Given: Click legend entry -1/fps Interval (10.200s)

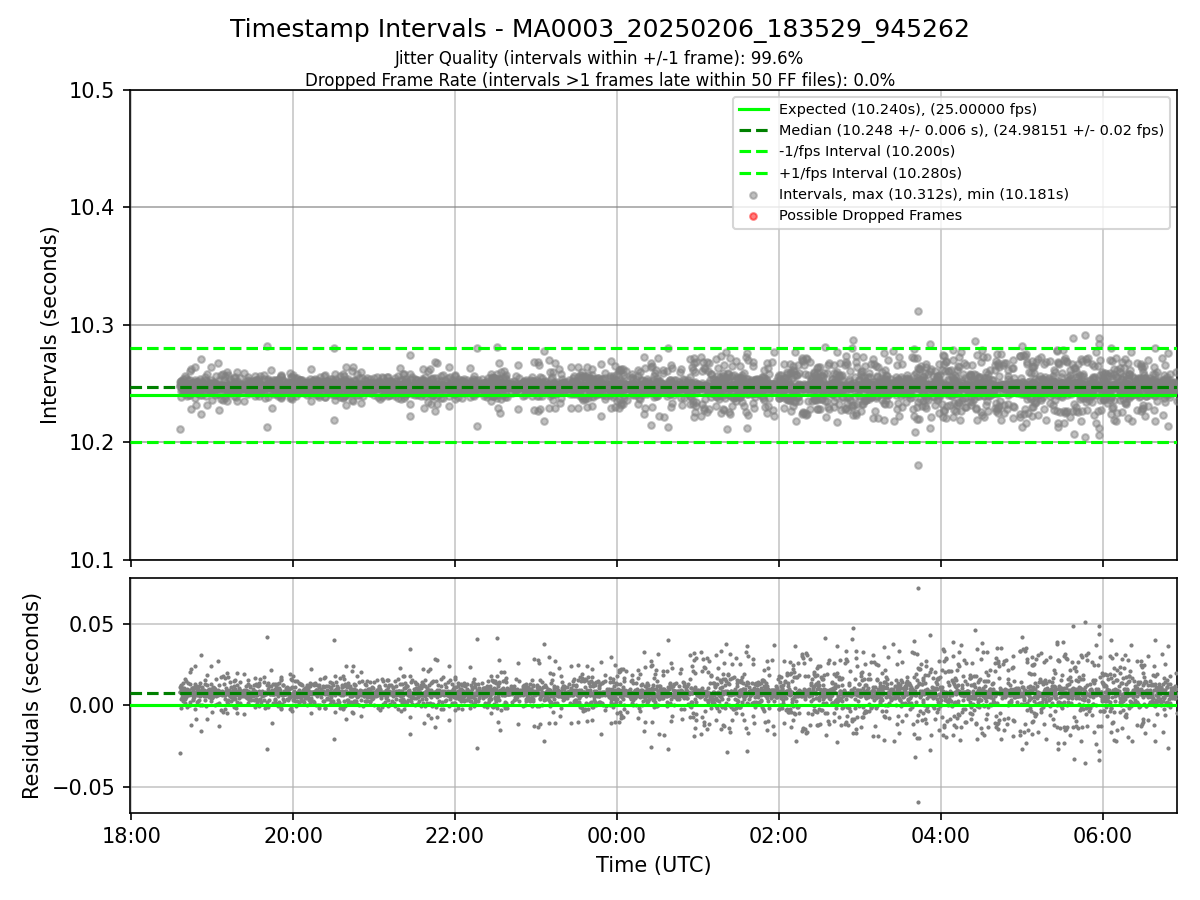Looking at the screenshot, I should coord(867,151).
